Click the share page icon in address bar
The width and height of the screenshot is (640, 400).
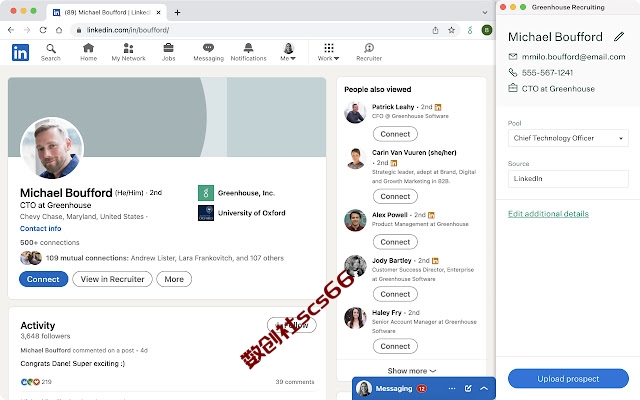click(436, 30)
